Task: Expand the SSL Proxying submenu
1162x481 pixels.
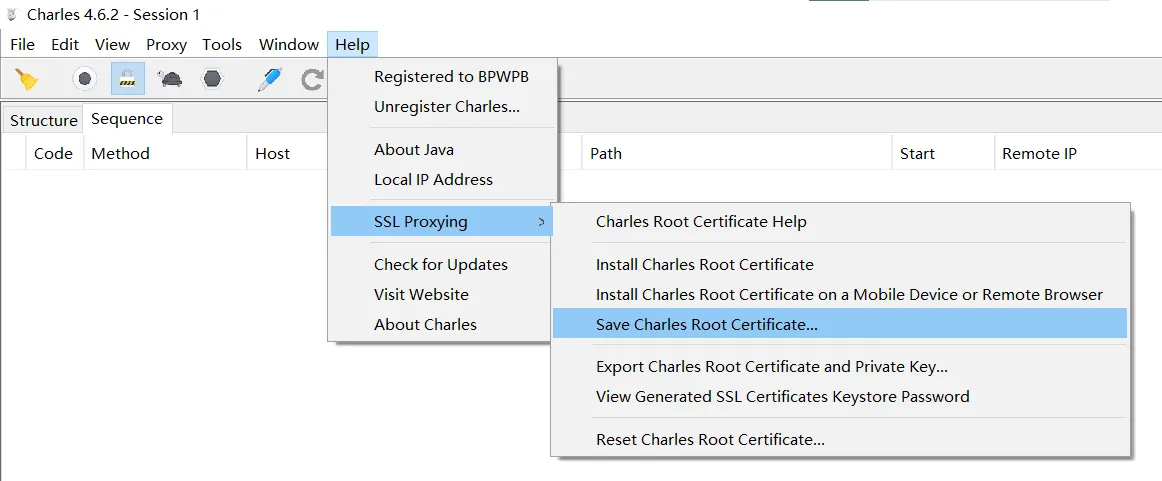Action: click(442, 222)
